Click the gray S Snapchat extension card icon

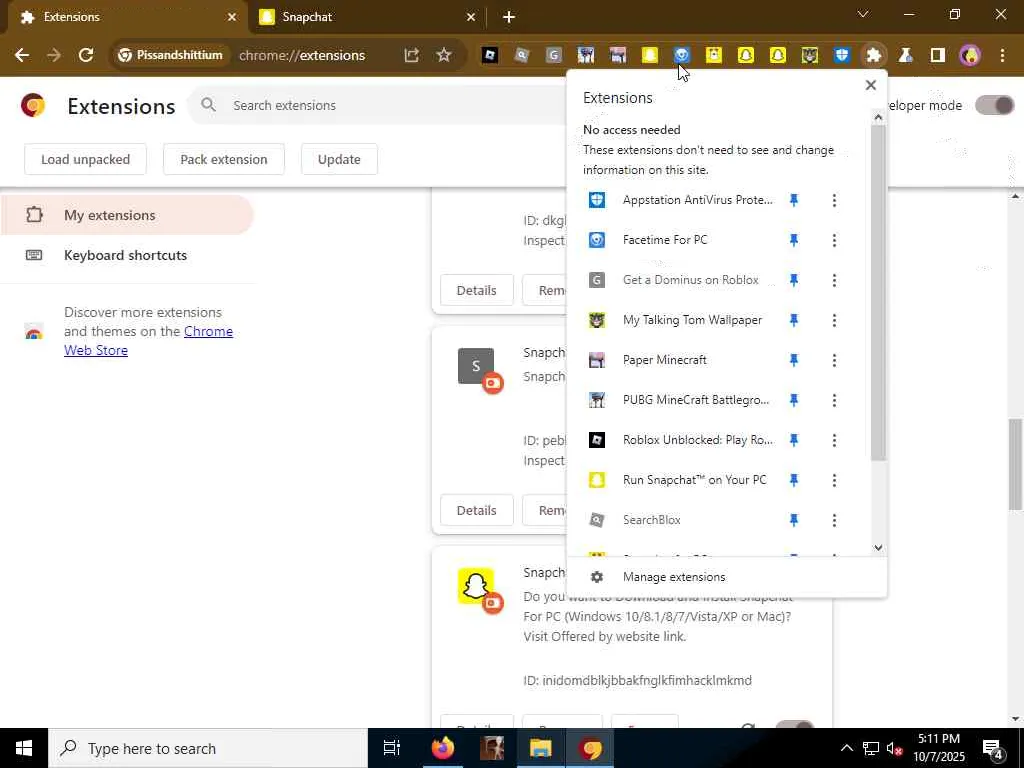(x=476, y=366)
